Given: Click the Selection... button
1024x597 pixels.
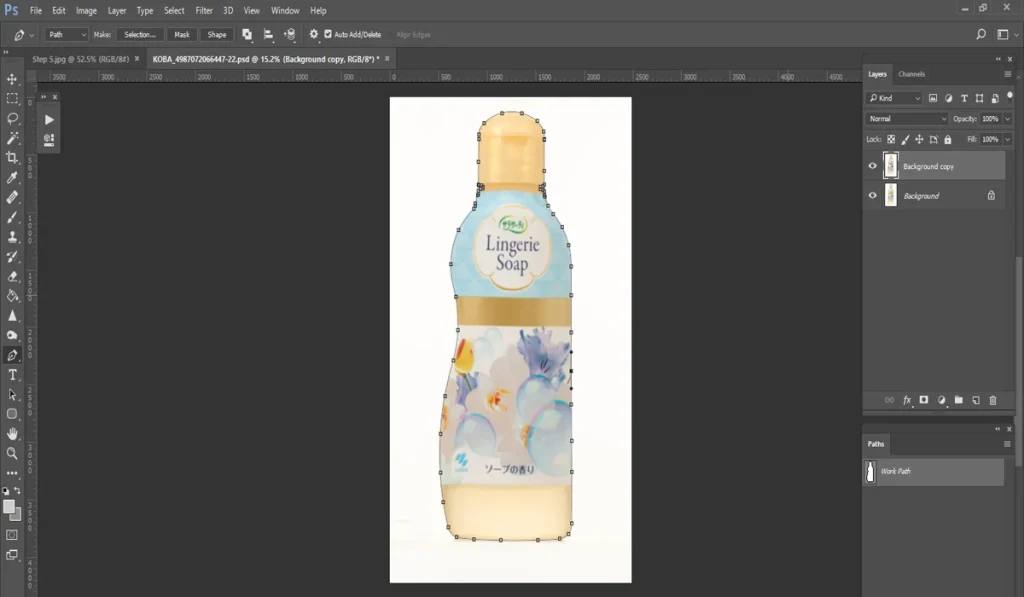Looking at the screenshot, I should pos(140,34).
